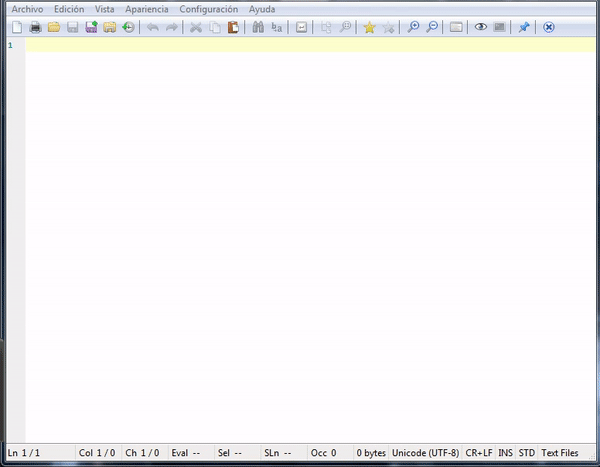Click 'Ch 1 / 0' status field
Screen dimensions: 600x467
pyautogui.click(x=145, y=453)
